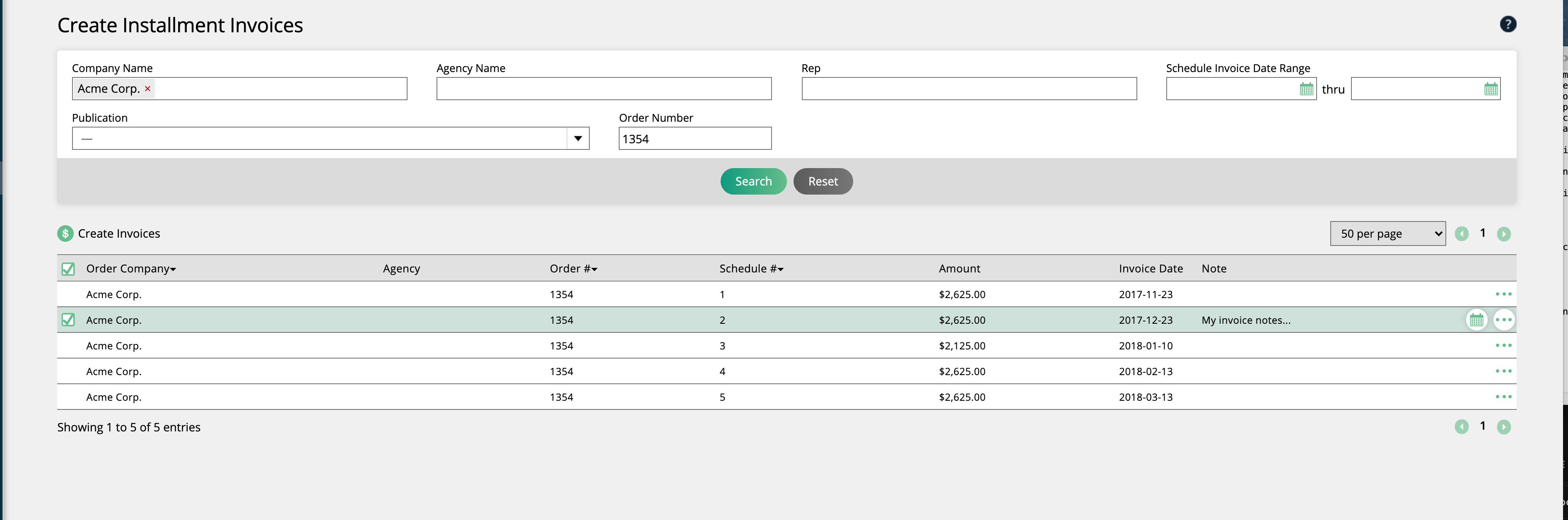Click the Reset button

click(x=823, y=181)
